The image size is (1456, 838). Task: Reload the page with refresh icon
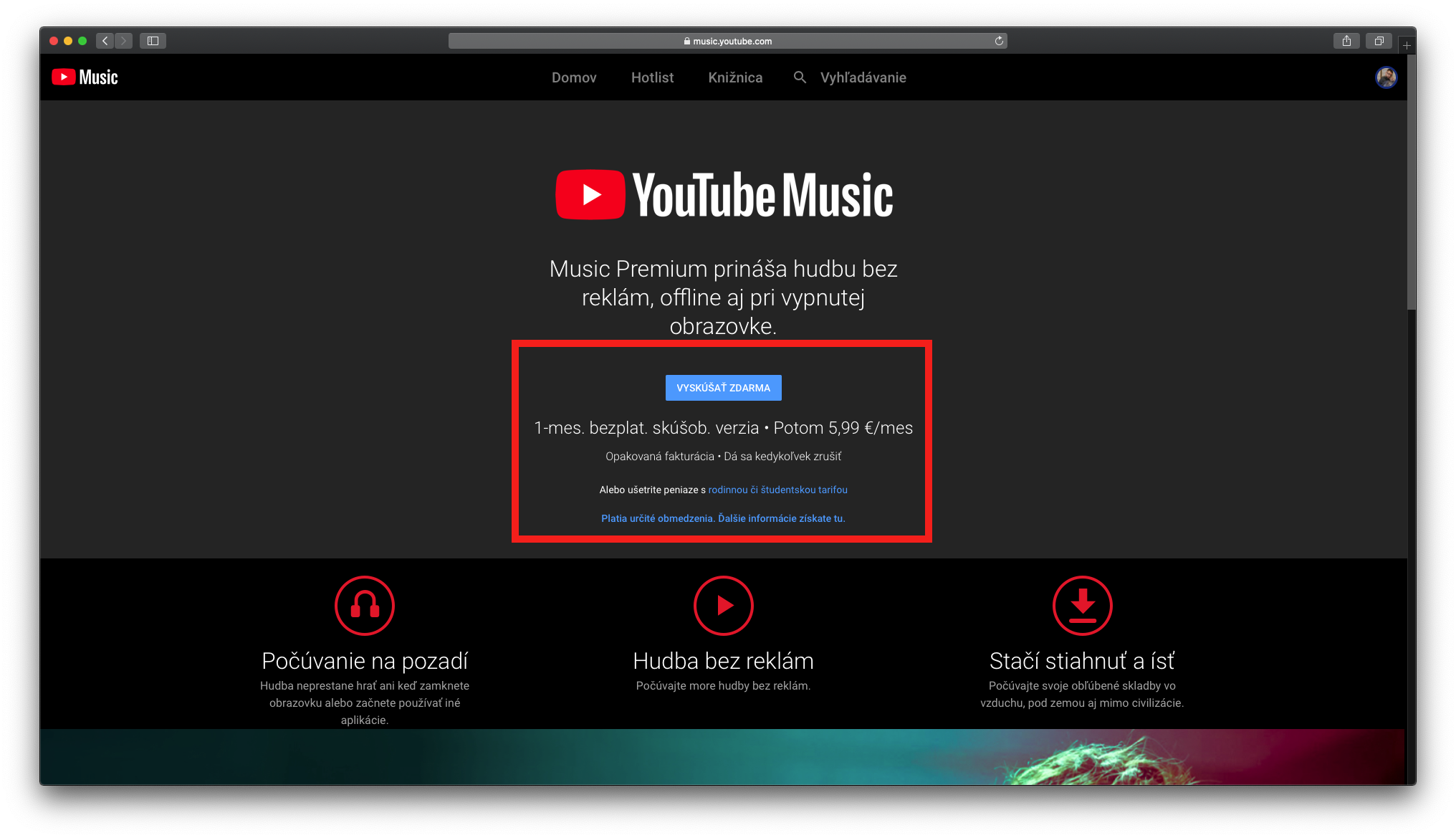[x=999, y=41]
